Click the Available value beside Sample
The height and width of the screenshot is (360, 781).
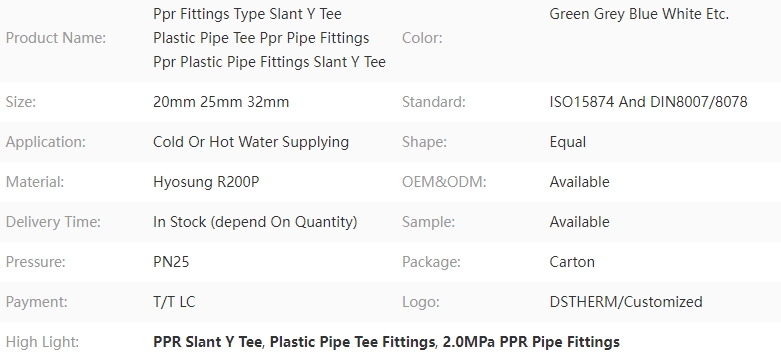pyautogui.click(x=579, y=222)
